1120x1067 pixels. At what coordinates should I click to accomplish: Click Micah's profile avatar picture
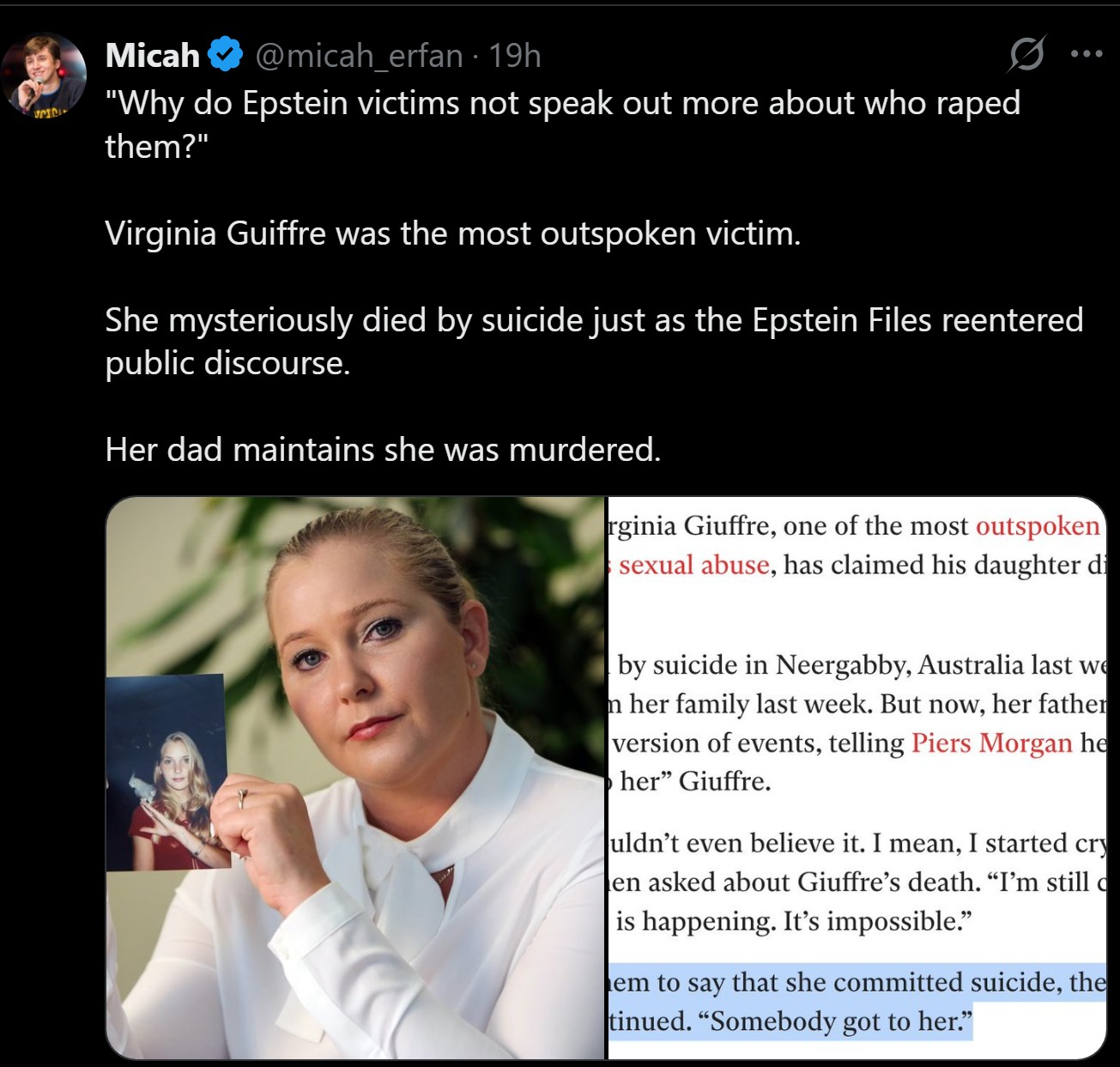(x=44, y=76)
